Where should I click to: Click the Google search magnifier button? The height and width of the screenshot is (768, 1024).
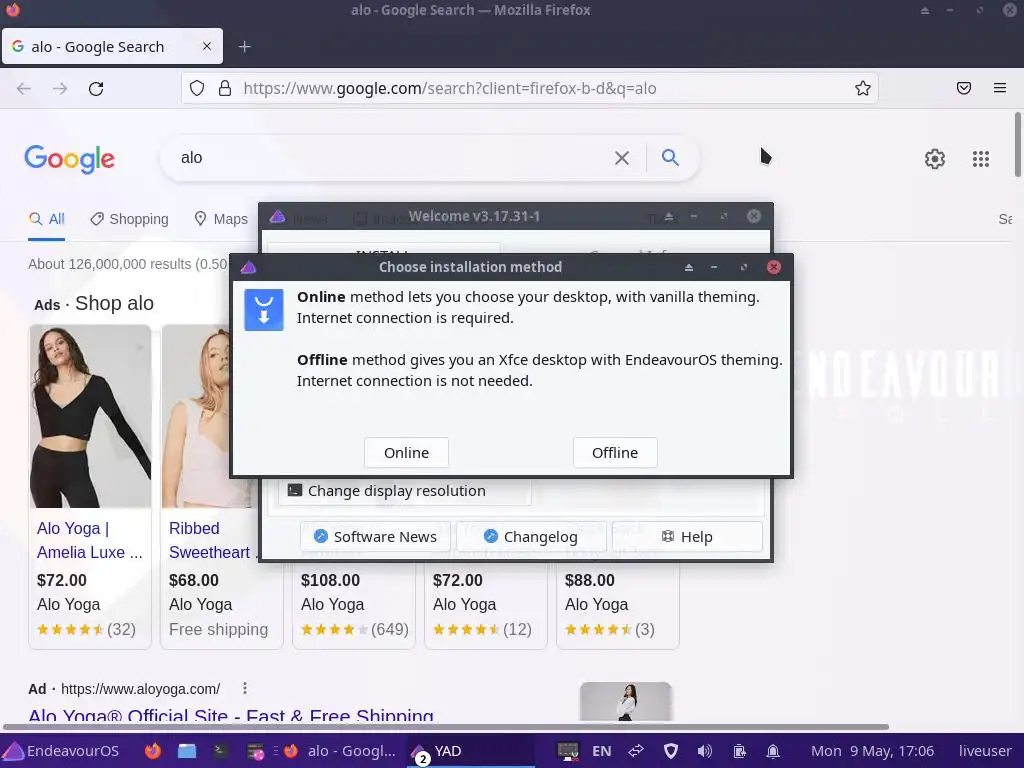pos(670,157)
